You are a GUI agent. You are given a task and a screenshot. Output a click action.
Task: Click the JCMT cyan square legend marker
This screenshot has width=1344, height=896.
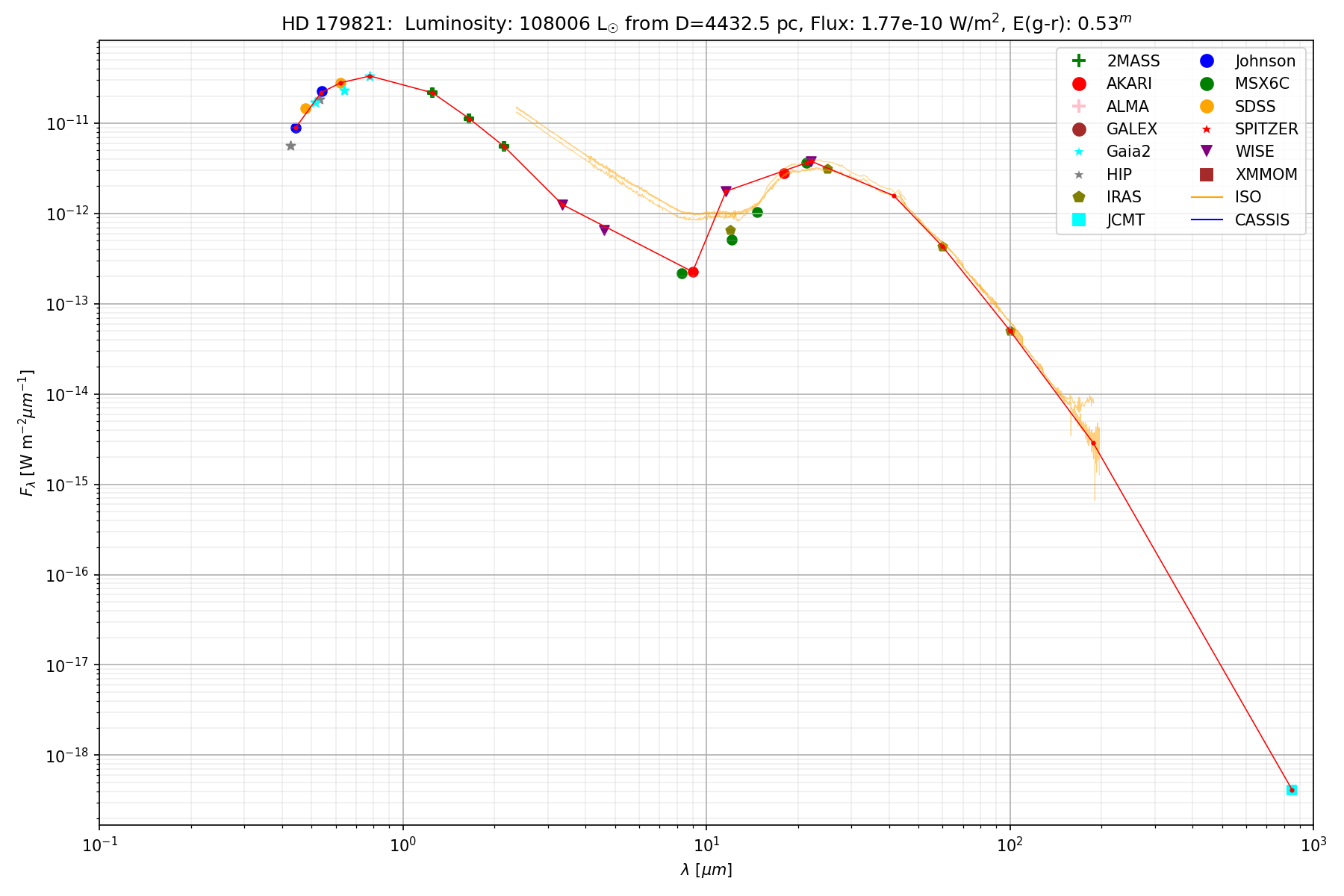tap(1079, 220)
